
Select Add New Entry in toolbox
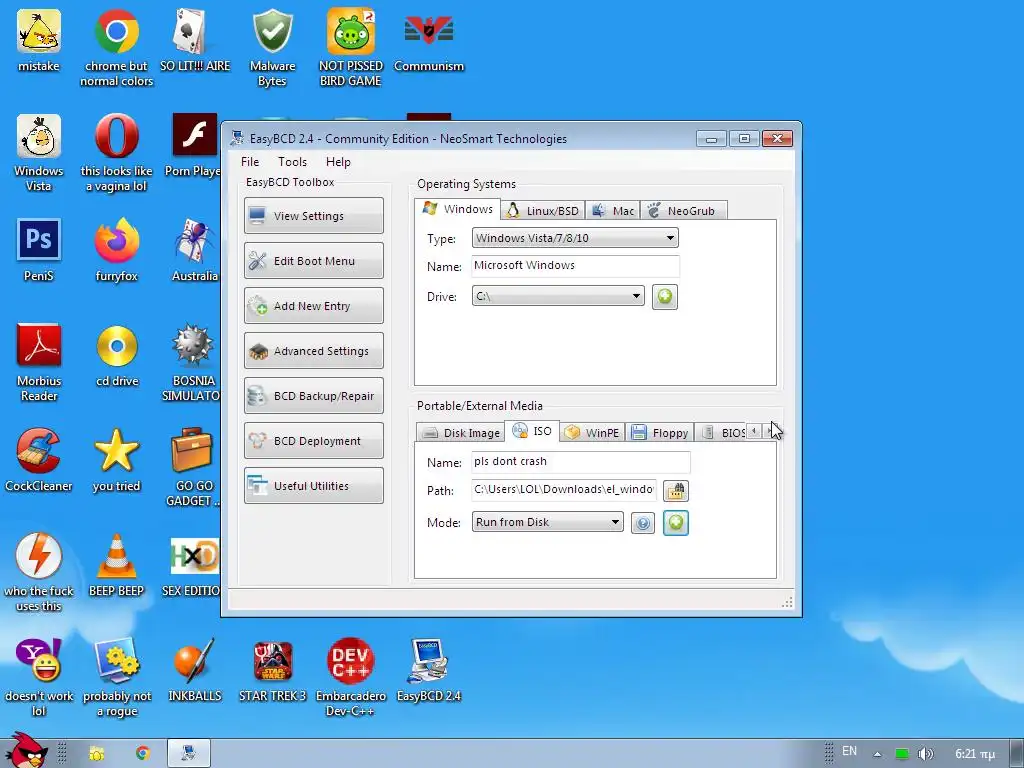(x=313, y=306)
